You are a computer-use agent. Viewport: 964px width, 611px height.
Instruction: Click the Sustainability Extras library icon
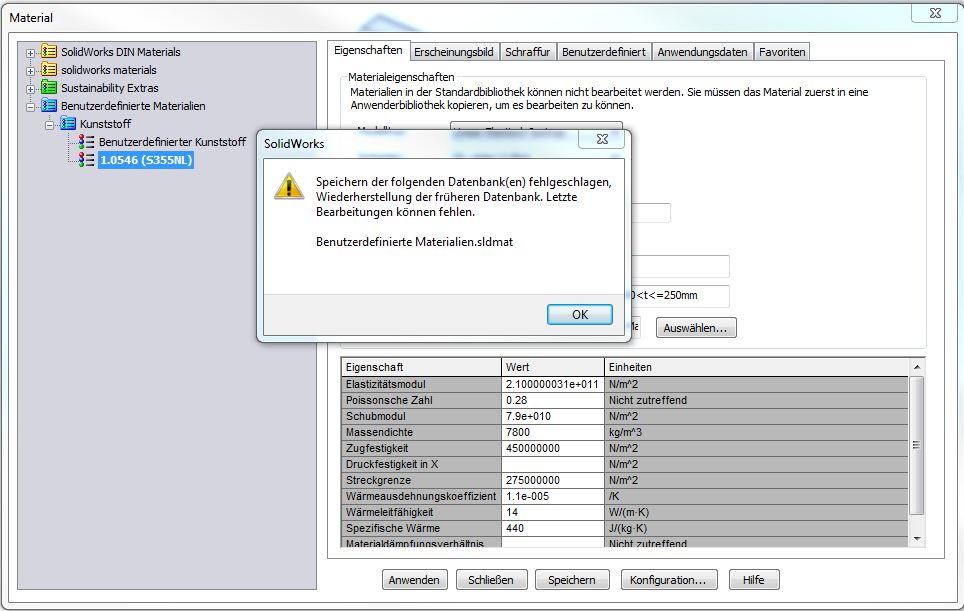point(49,87)
